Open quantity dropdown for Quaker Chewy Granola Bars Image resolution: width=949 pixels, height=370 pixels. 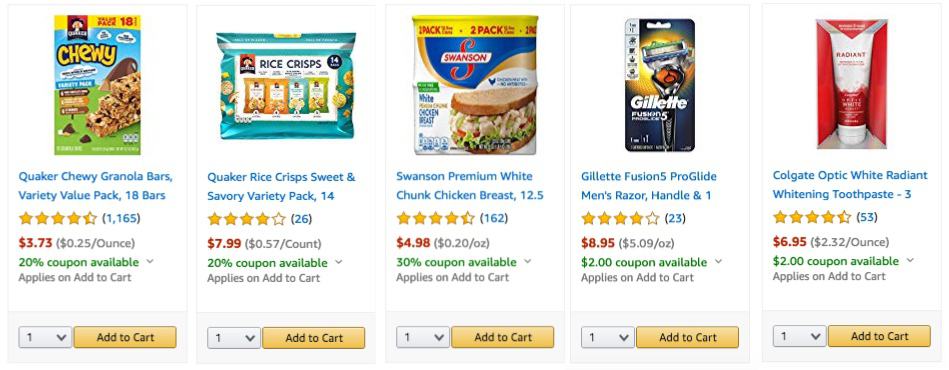(45, 337)
